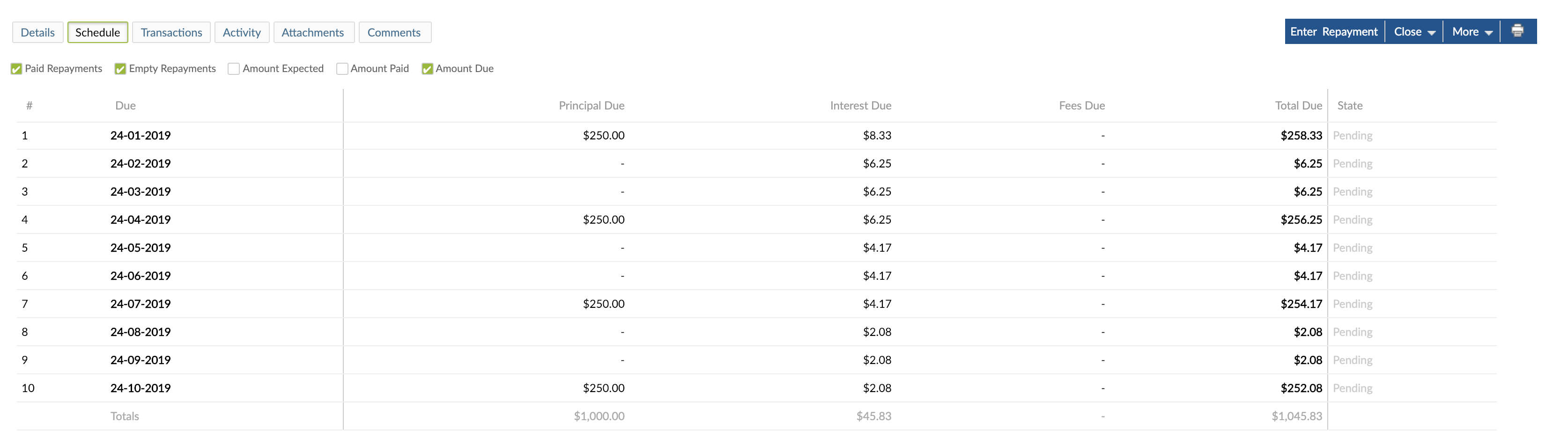View the Comments tab
Viewport: 1568px width, 437px height.
click(x=394, y=32)
